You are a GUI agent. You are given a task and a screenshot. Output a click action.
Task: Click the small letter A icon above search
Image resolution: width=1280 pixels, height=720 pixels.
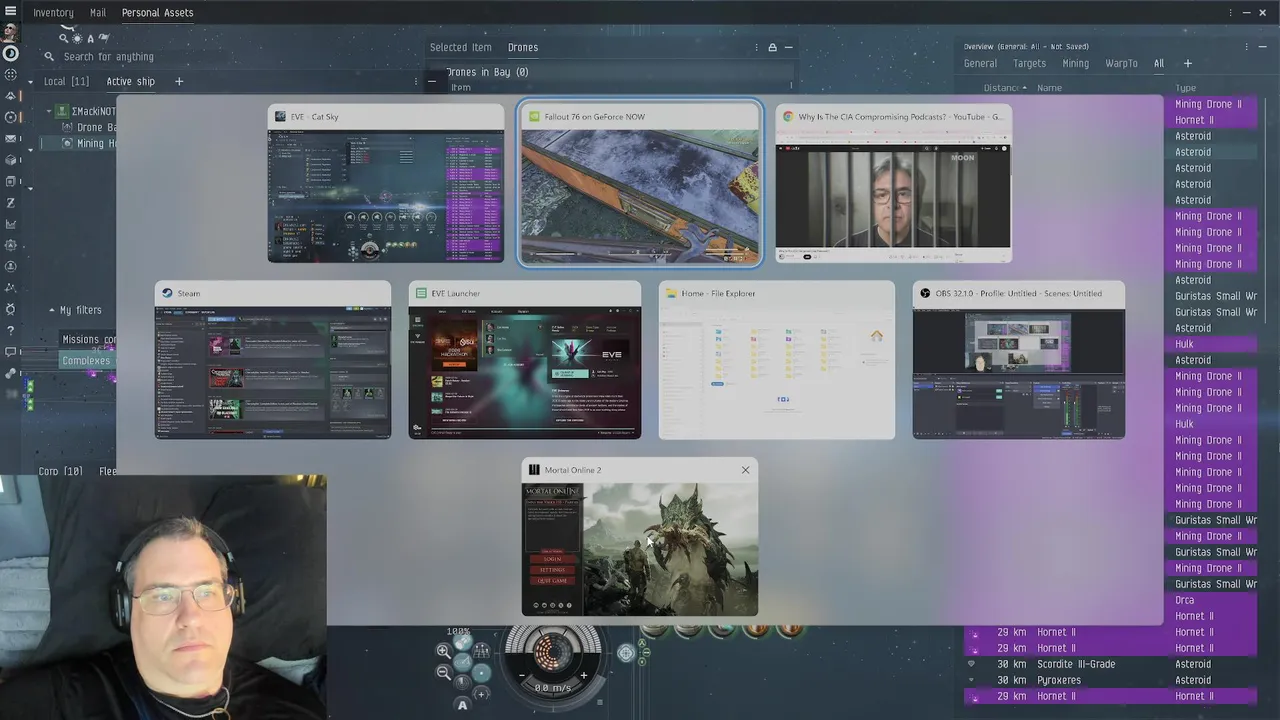90,39
